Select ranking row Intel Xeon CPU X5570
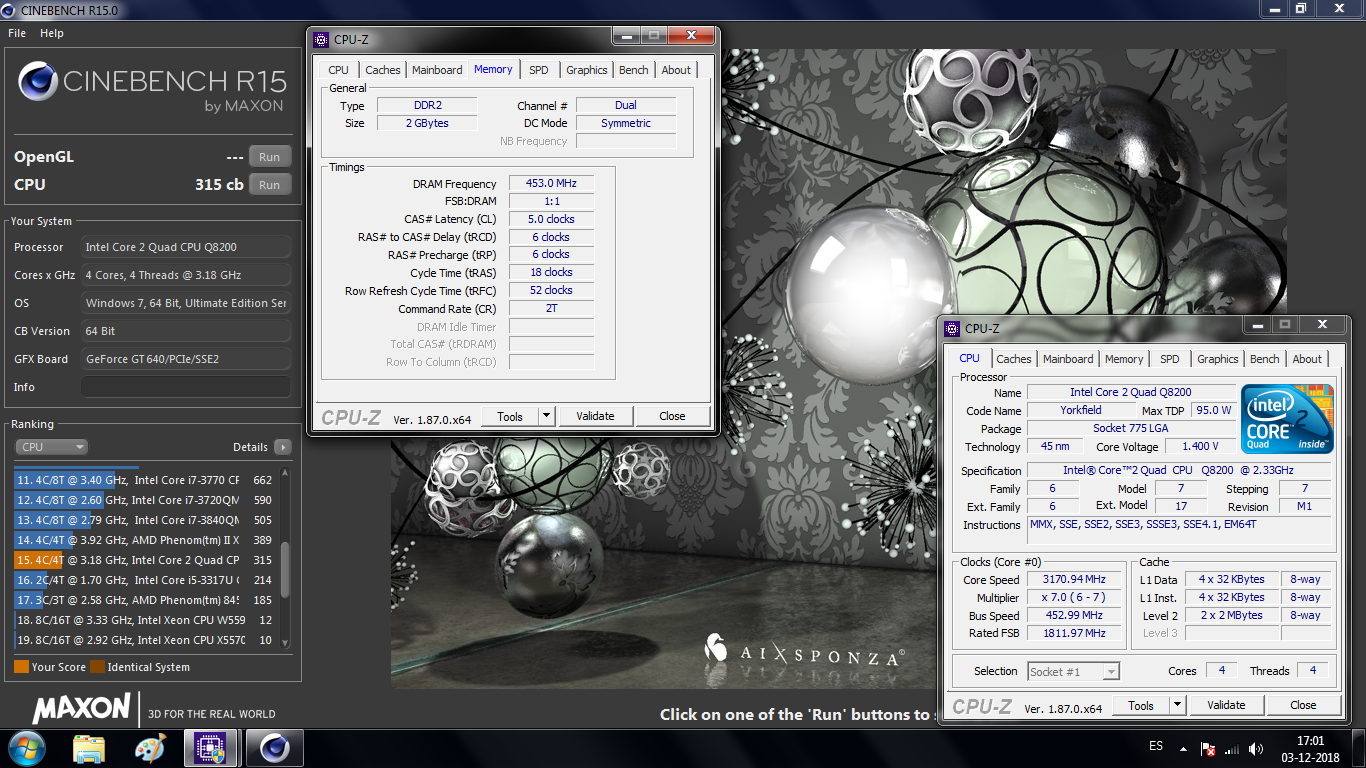 144,640
